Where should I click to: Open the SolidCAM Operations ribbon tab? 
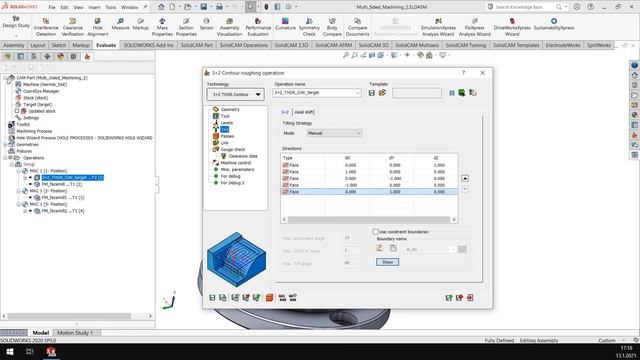[x=244, y=45]
